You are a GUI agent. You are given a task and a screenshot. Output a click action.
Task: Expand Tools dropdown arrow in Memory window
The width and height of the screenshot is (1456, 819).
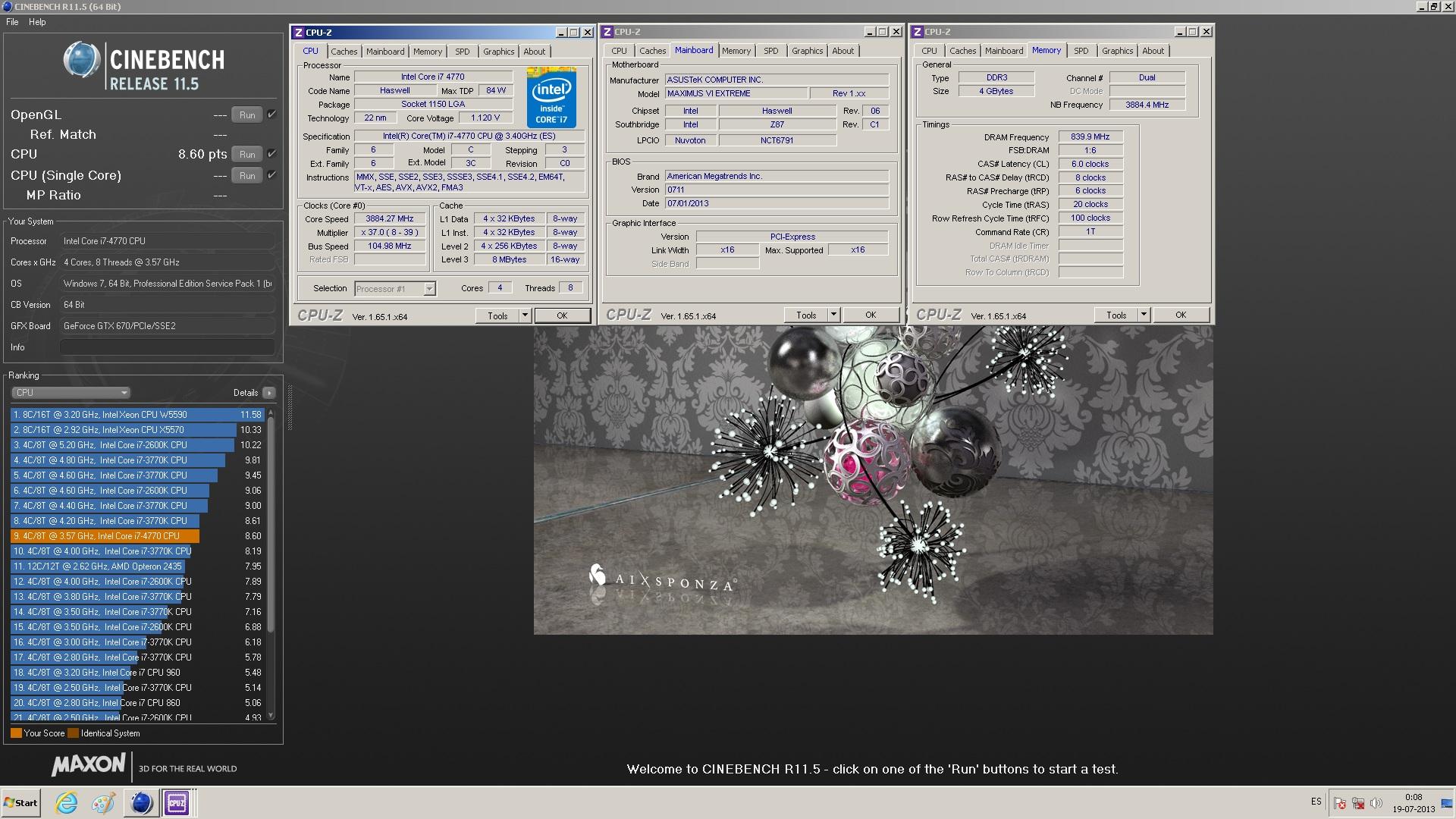(x=1144, y=315)
